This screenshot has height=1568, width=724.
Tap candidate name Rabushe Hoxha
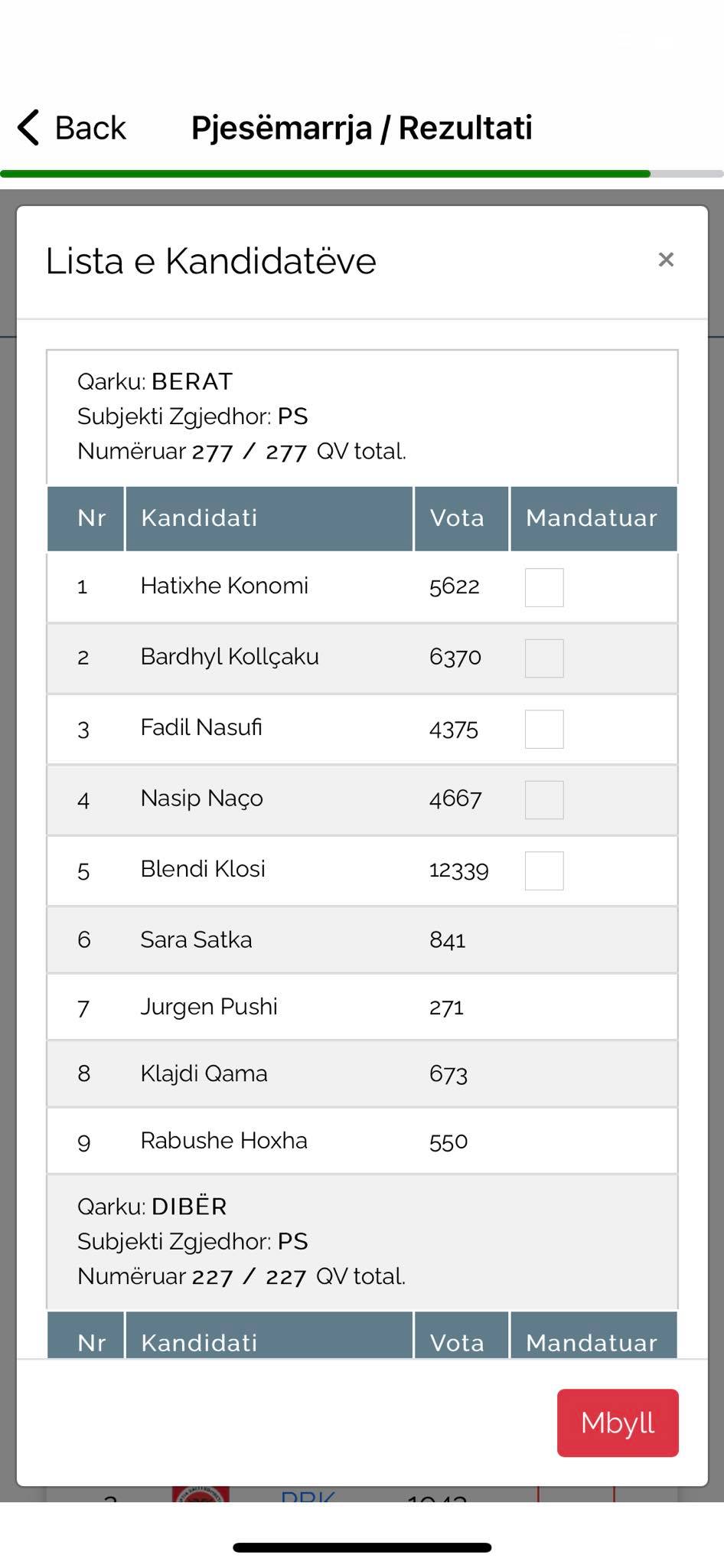[223, 1141]
